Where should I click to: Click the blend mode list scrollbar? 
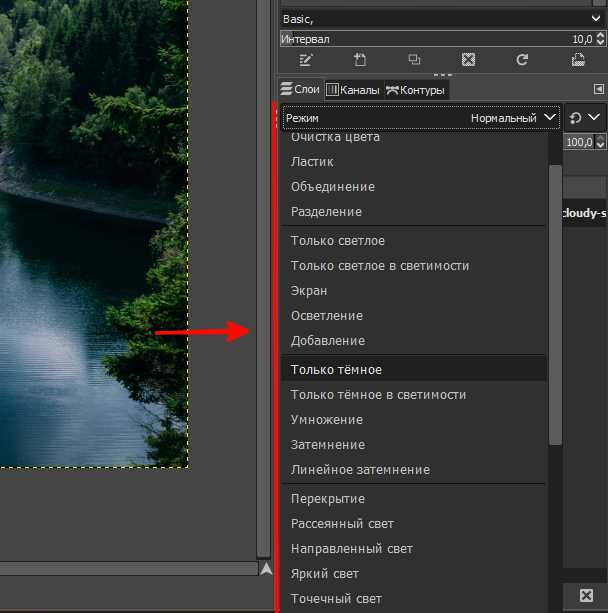(555, 305)
